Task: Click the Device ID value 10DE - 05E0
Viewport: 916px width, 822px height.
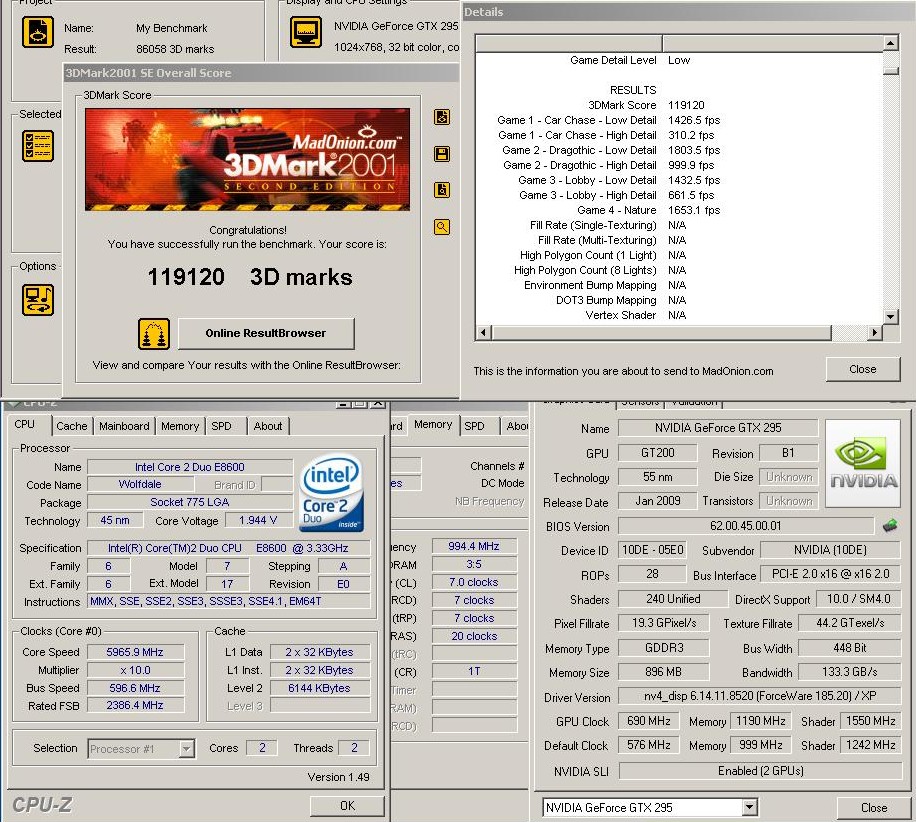Action: coord(653,550)
